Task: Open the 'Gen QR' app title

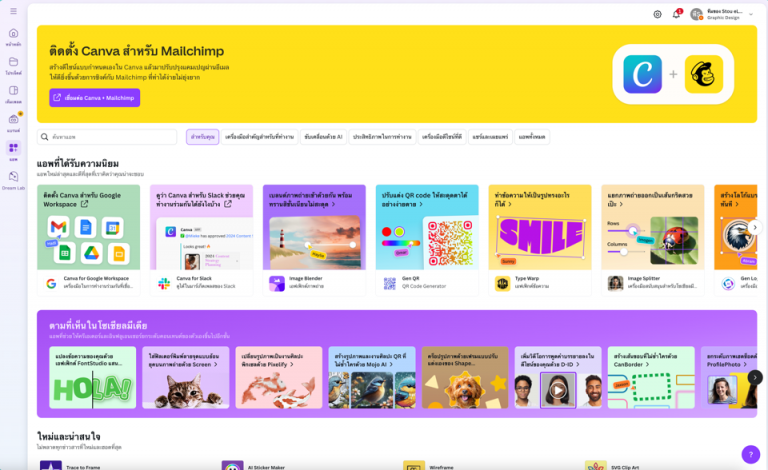Action: [x=410, y=278]
